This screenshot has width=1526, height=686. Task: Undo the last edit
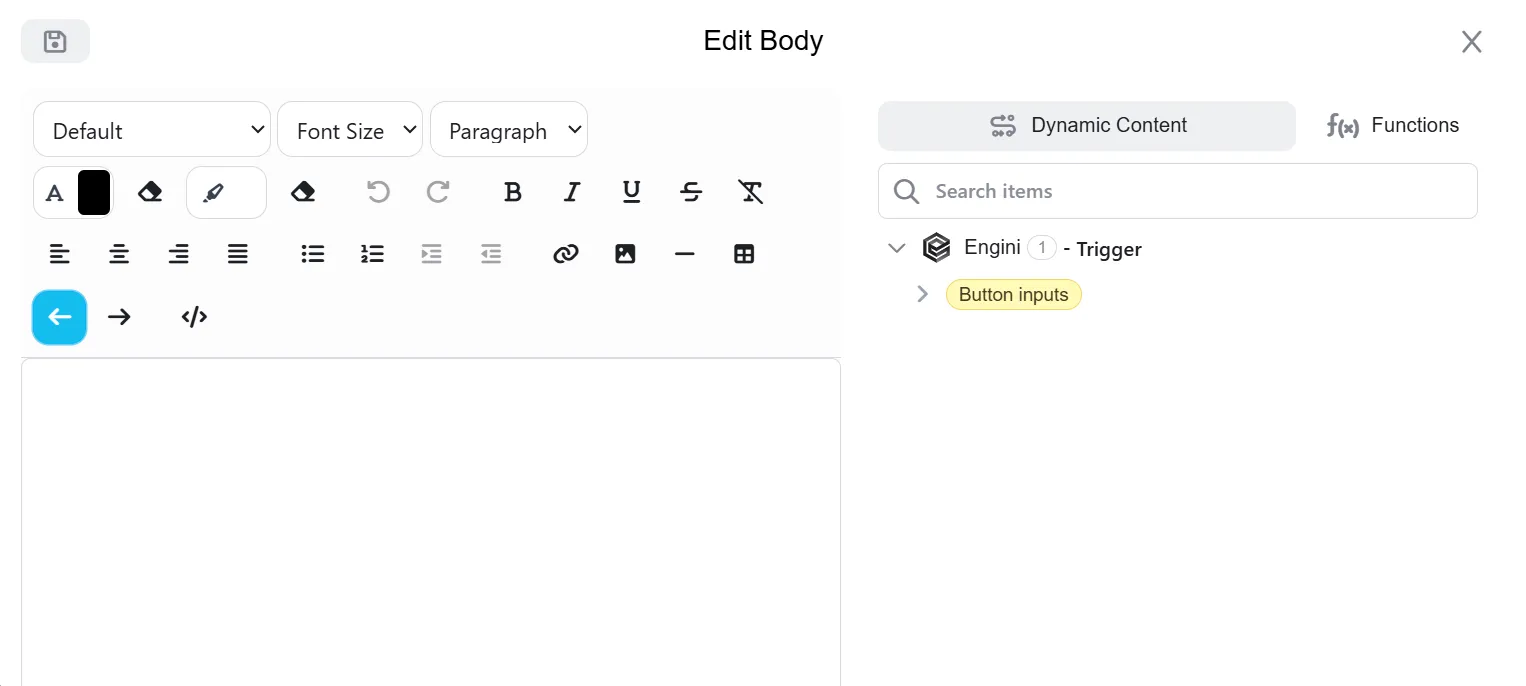378,192
